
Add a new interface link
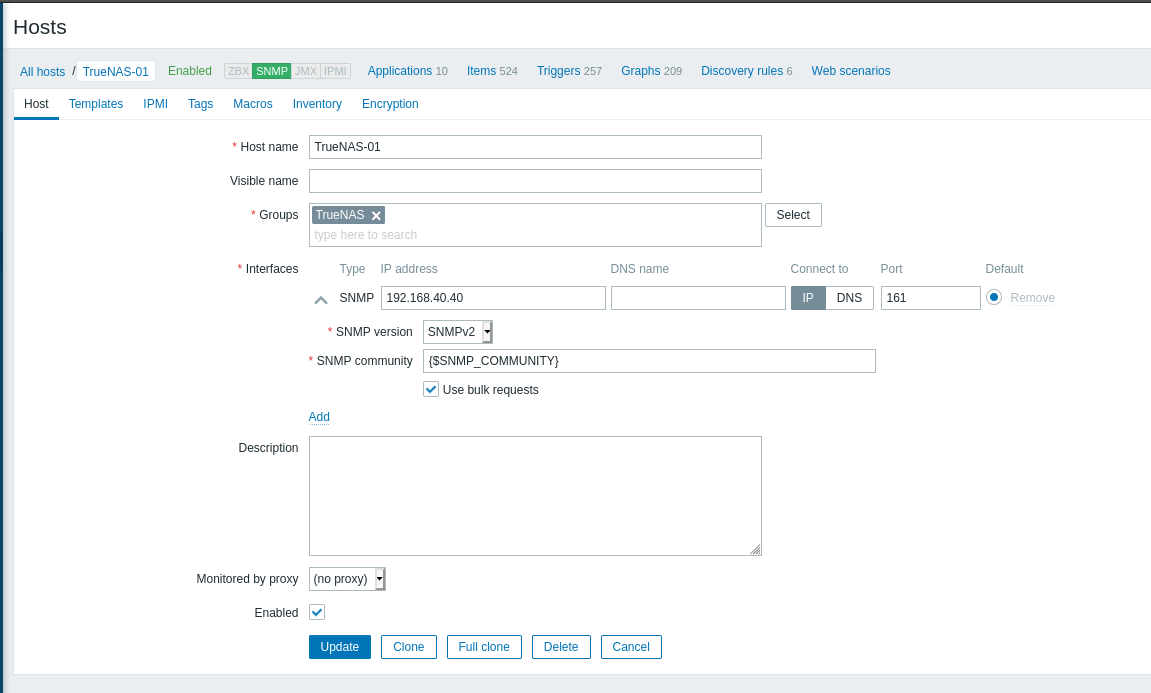tap(319, 417)
